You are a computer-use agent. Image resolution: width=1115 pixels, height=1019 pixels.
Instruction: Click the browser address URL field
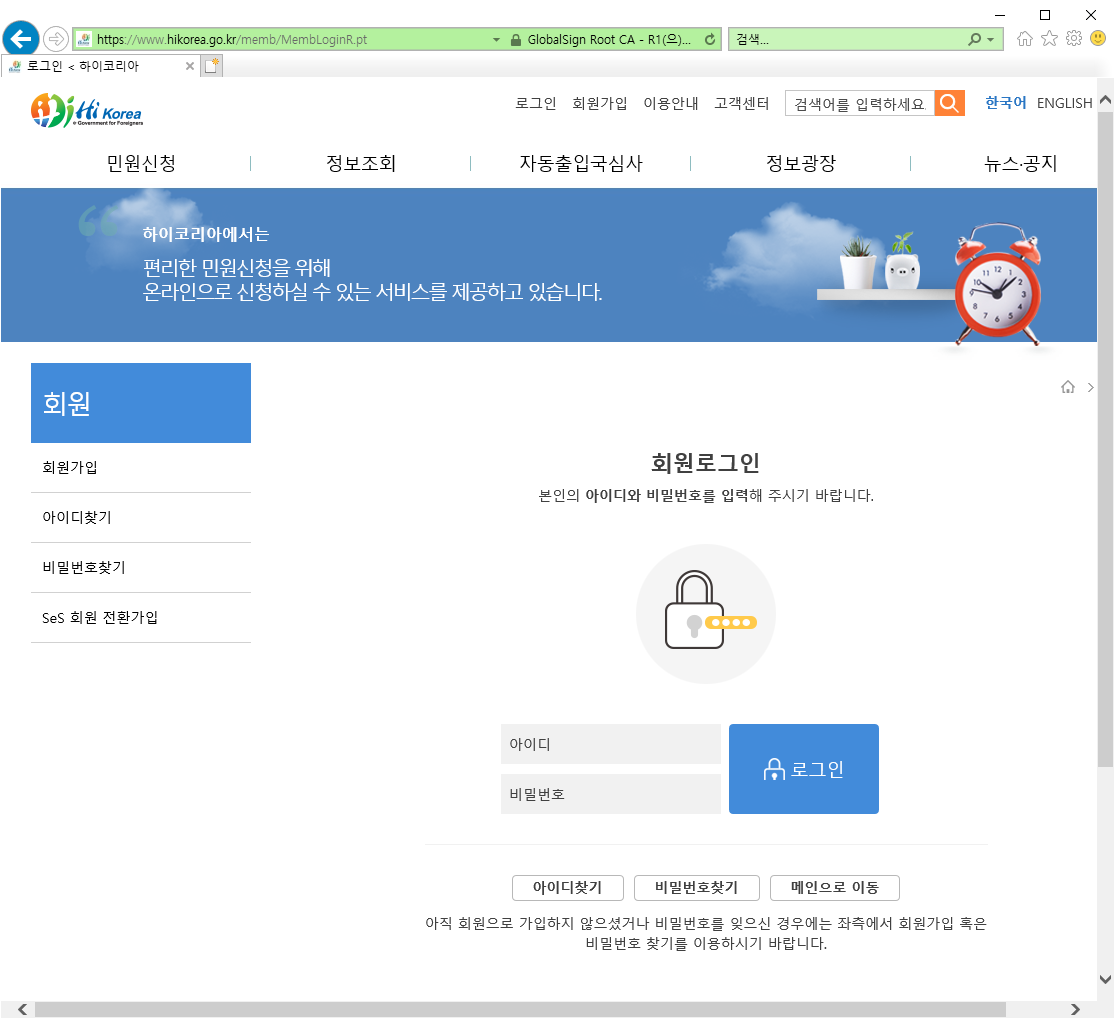click(x=292, y=40)
